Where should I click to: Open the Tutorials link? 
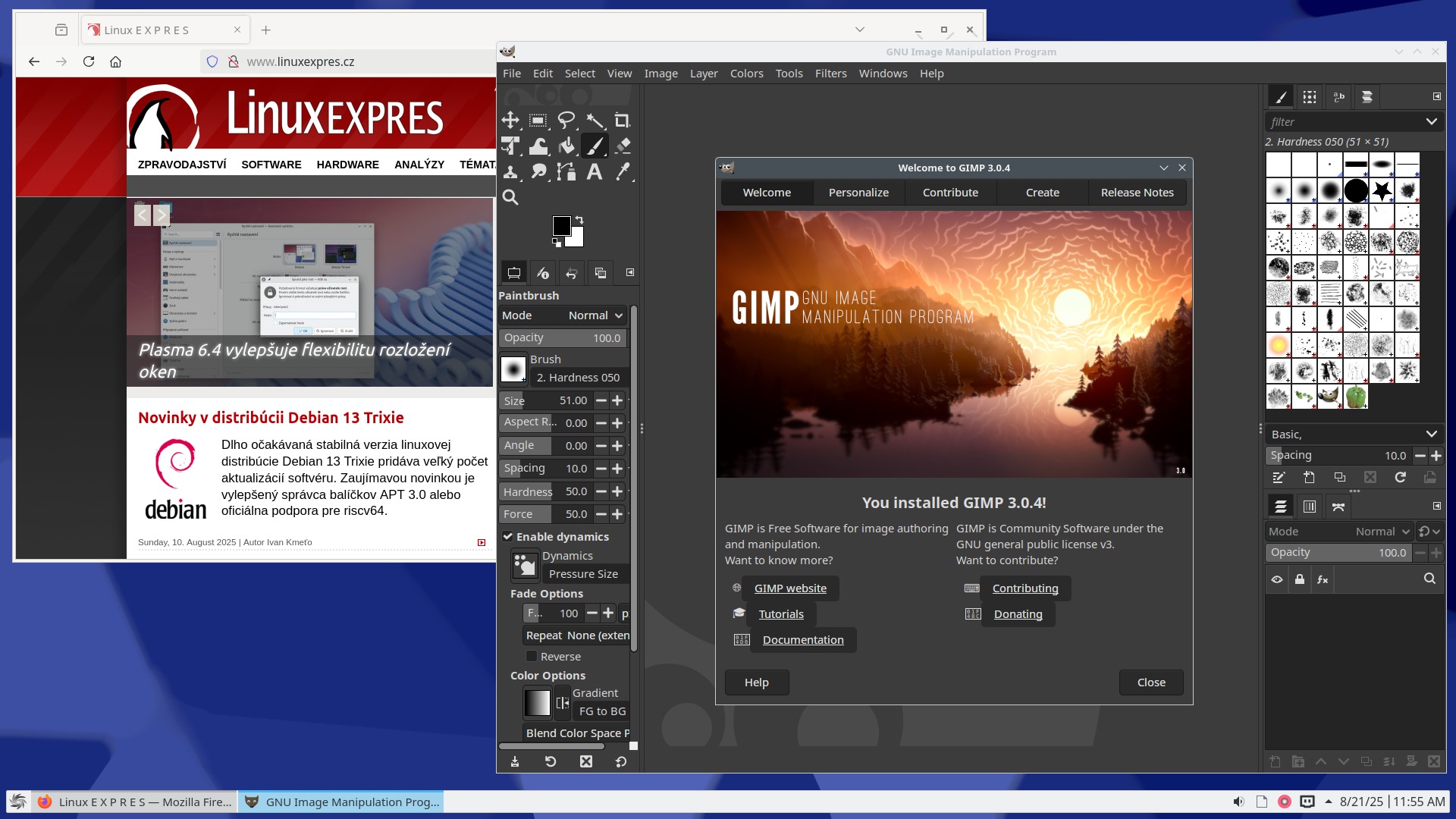point(781,614)
